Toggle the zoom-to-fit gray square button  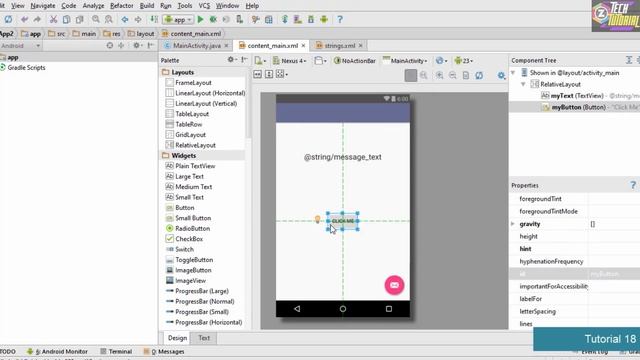coord(411,75)
